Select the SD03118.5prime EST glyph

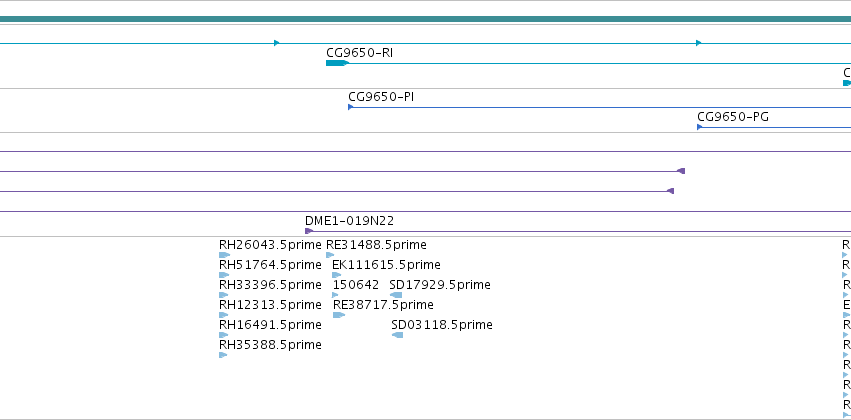[x=397, y=335]
